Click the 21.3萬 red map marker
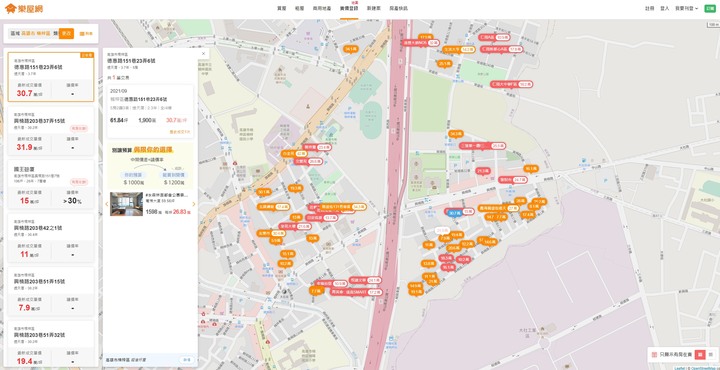The height and width of the screenshot is (370, 720). (x=483, y=171)
